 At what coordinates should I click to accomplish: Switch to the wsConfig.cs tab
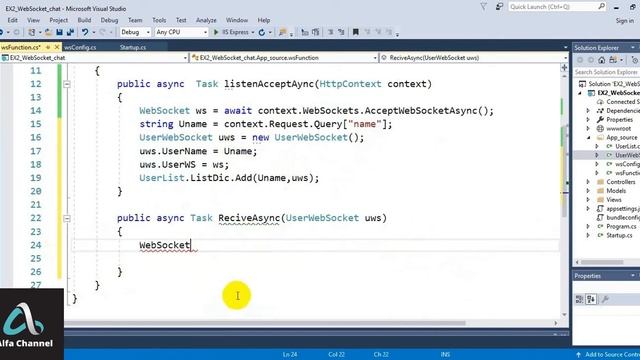tap(80, 47)
